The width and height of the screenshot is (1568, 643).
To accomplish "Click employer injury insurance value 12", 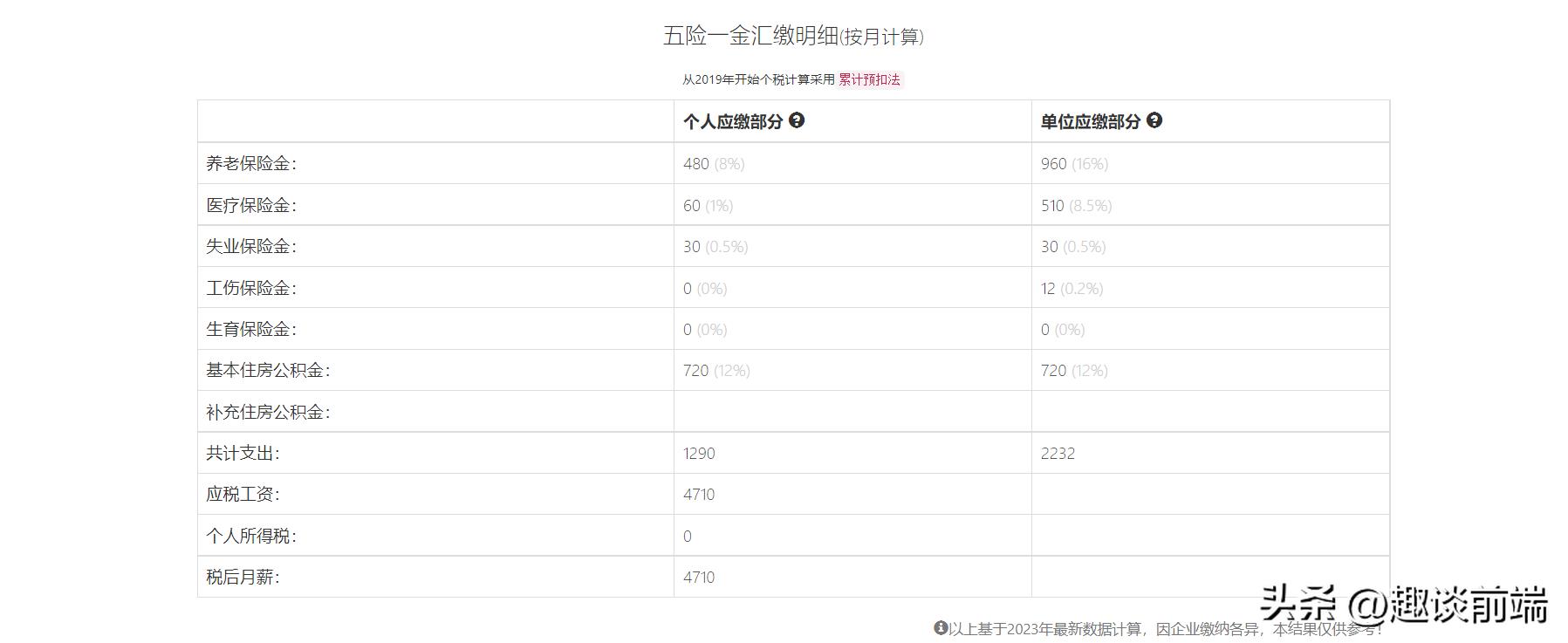I will pos(1048,288).
